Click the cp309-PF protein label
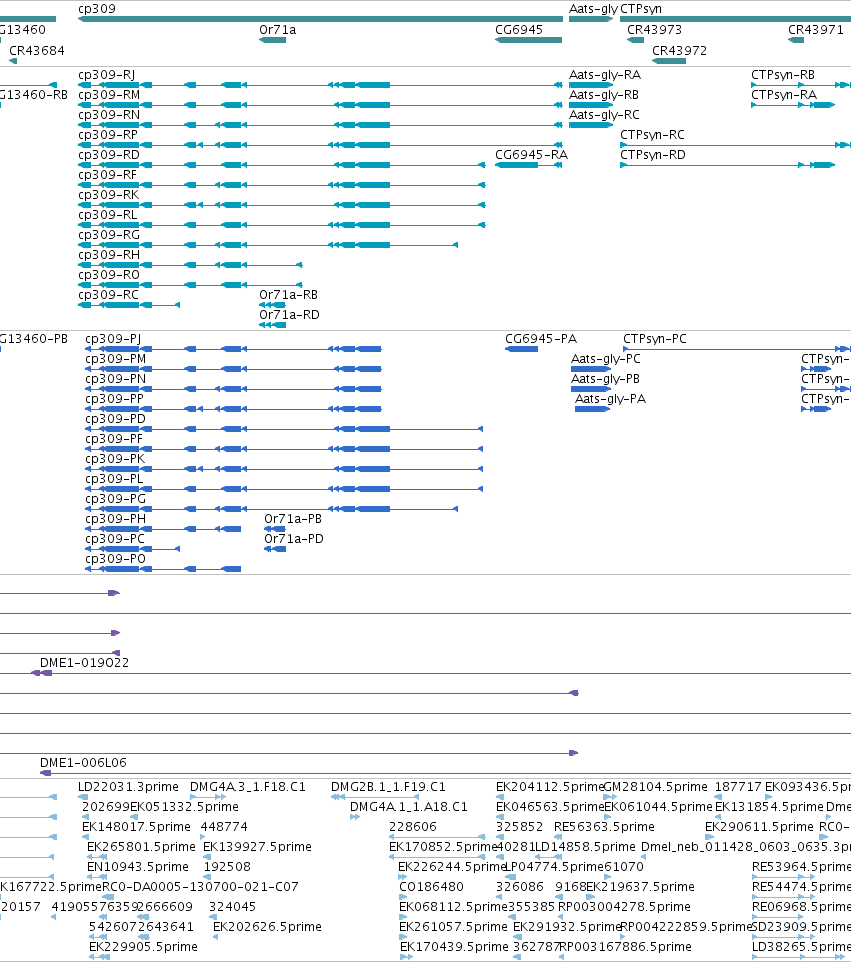 point(114,439)
